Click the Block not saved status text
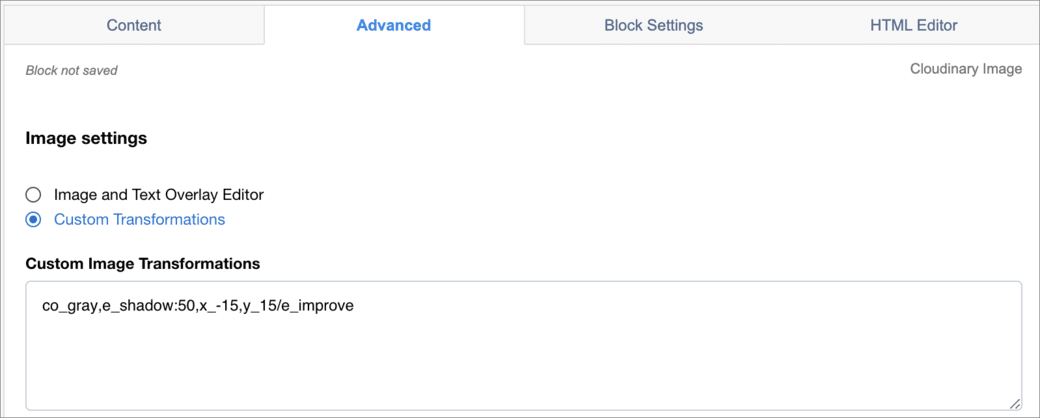This screenshot has height=418, width=1040. [x=72, y=70]
